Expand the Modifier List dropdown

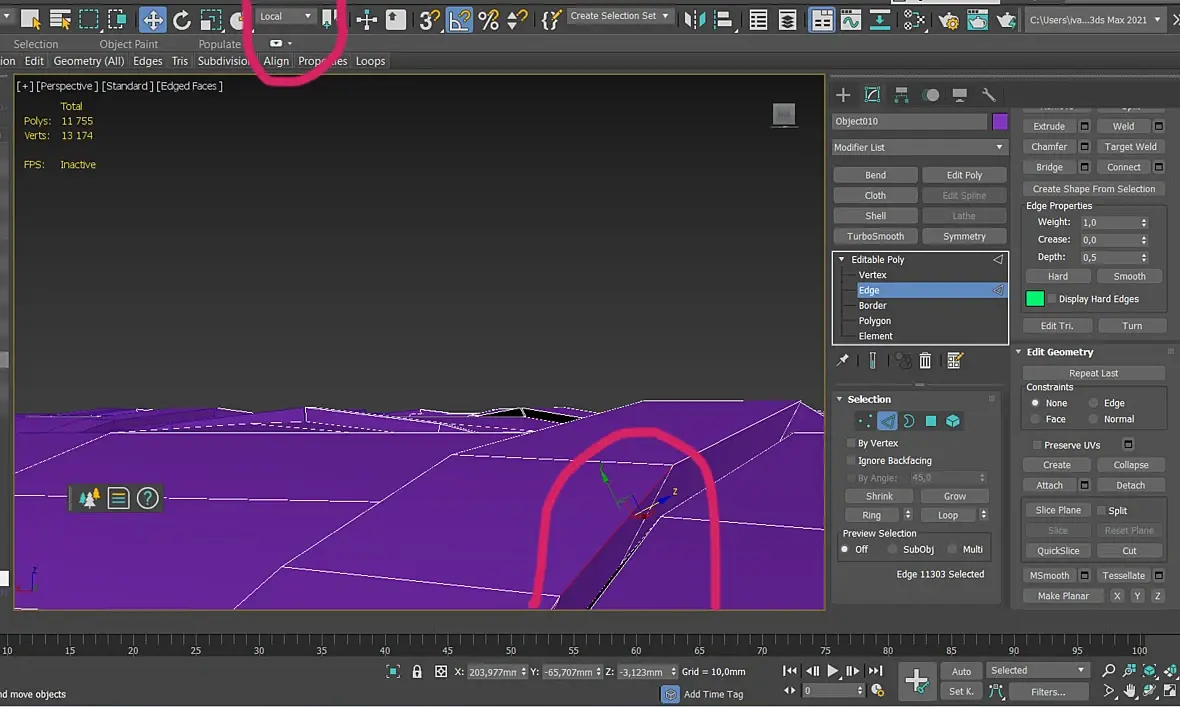pyautogui.click(x=919, y=147)
